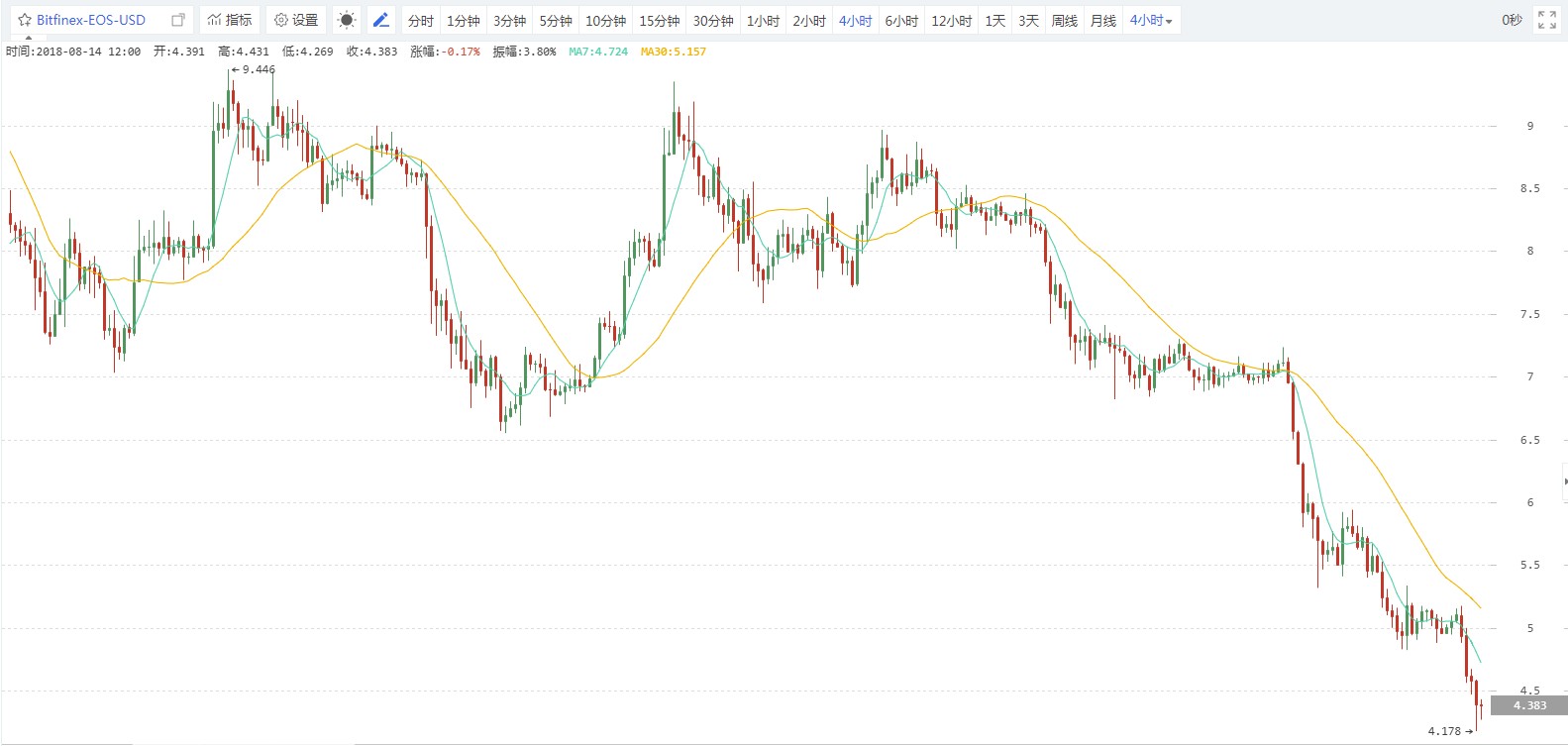The width and height of the screenshot is (1568, 746).
Task: Click the 振幅:3.80% amplitude value
Action: pos(524,52)
